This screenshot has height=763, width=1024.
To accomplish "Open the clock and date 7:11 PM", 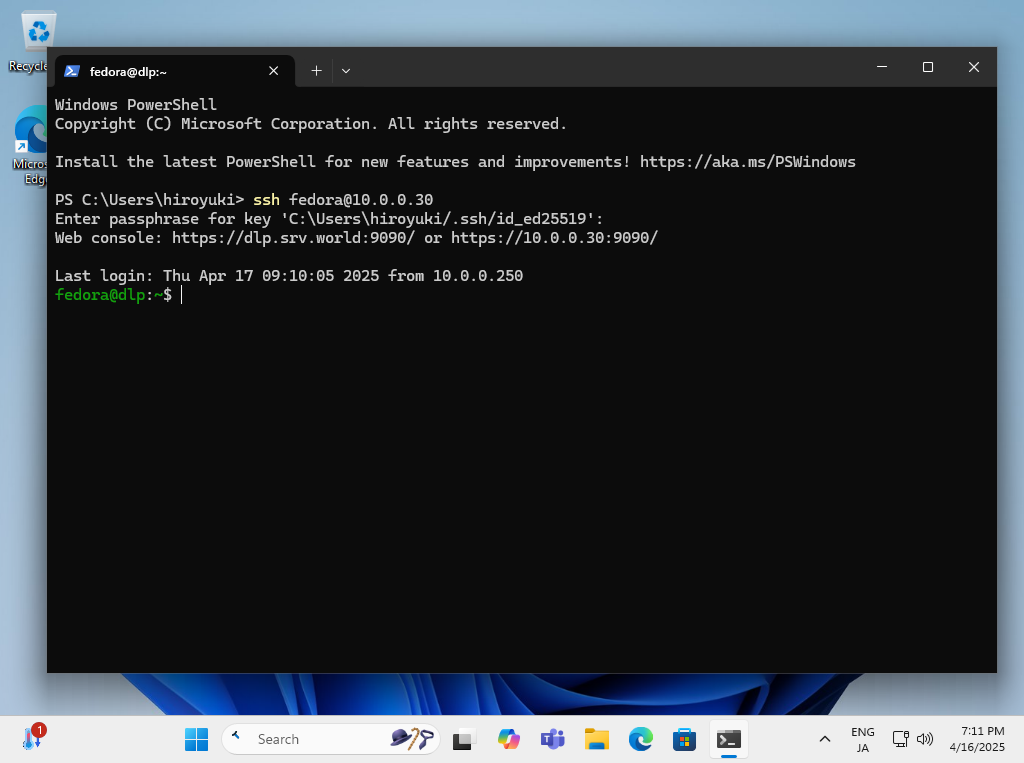I will pos(977,739).
